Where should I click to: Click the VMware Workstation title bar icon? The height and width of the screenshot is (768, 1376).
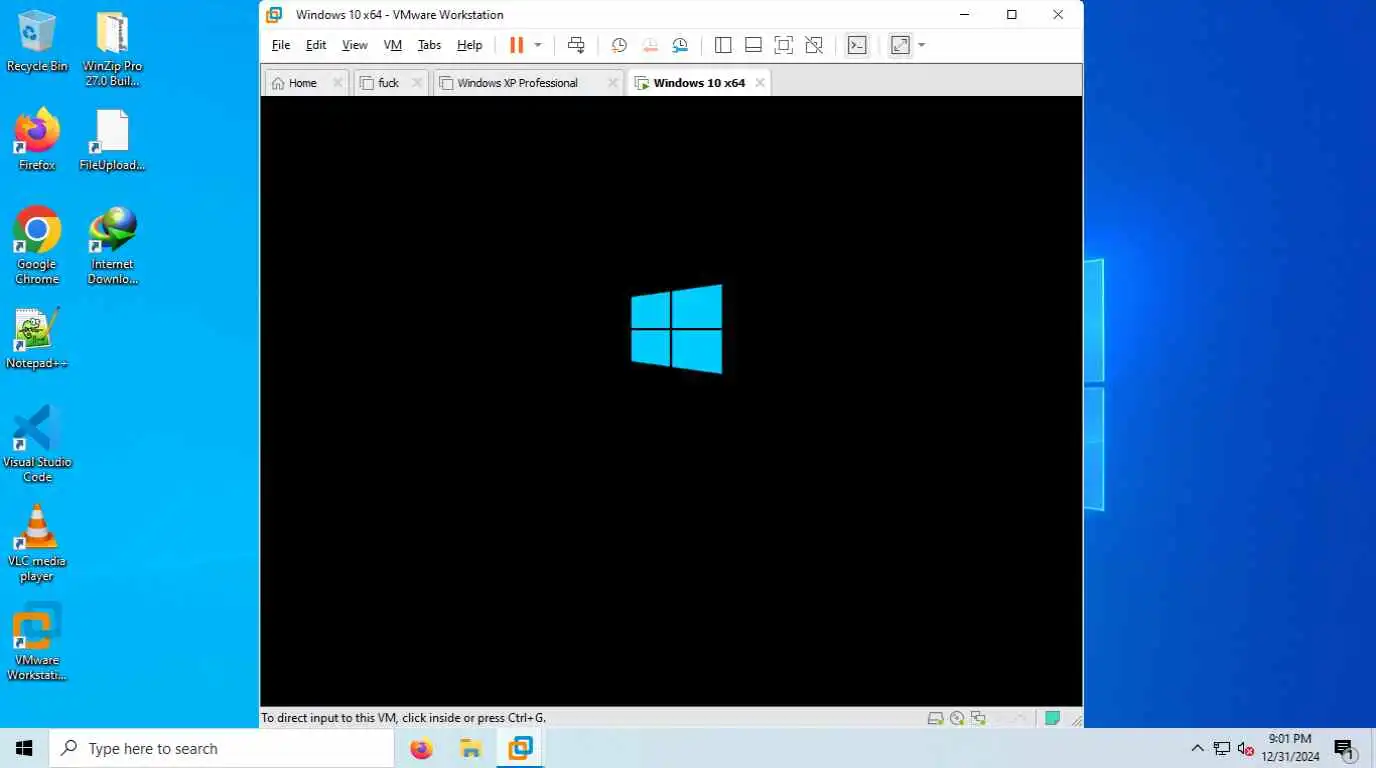tap(274, 14)
